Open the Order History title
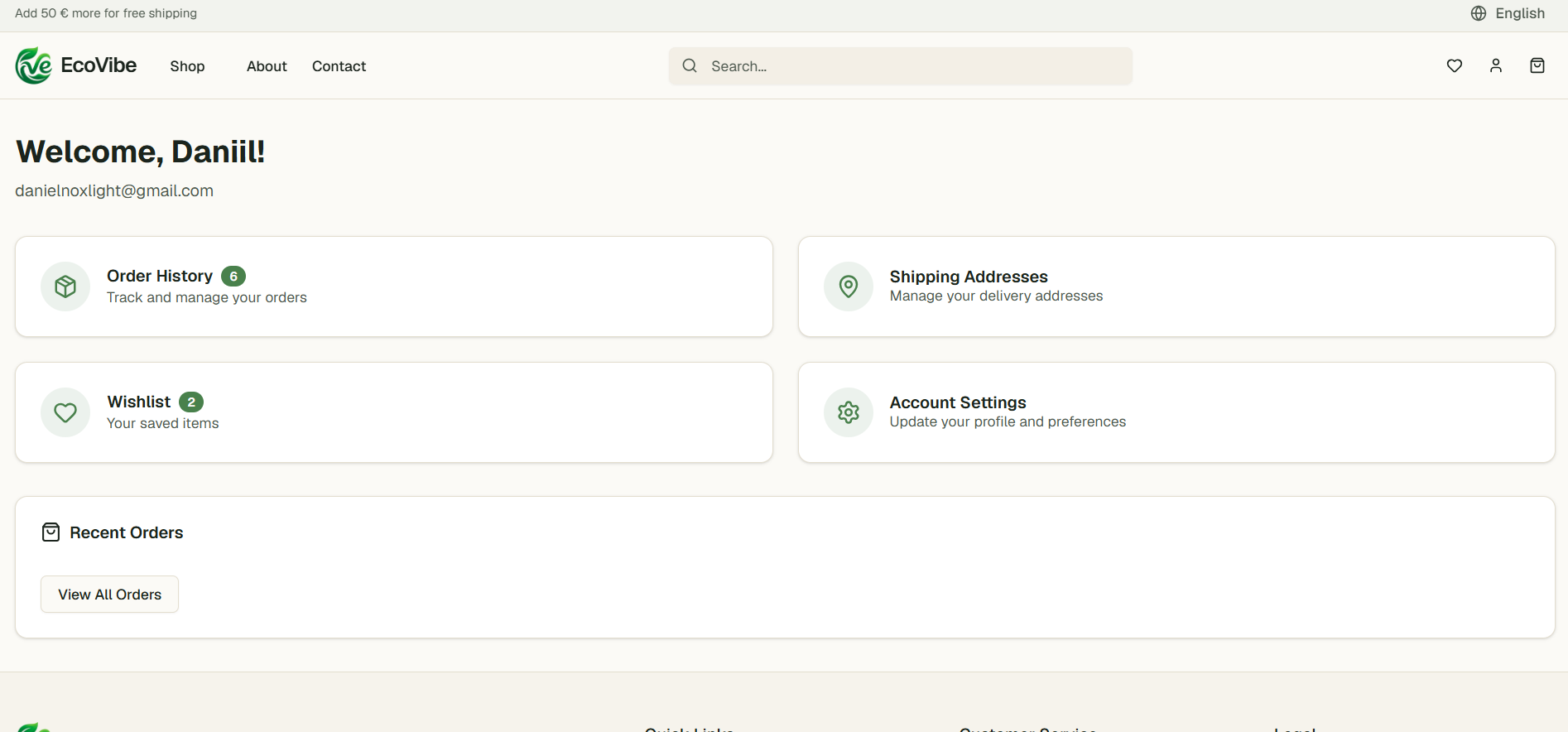 click(160, 276)
